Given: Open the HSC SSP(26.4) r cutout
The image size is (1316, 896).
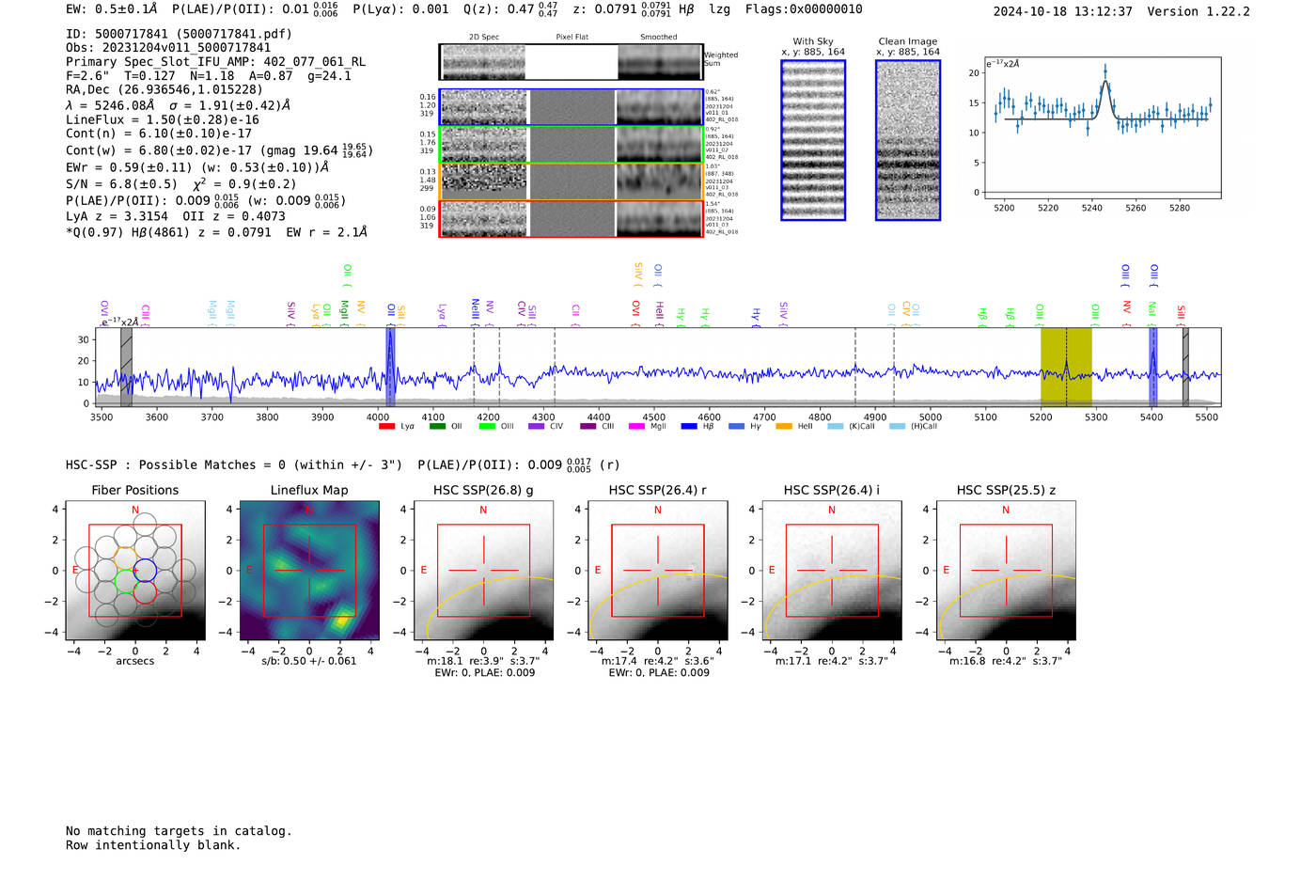Looking at the screenshot, I should 657,571.
